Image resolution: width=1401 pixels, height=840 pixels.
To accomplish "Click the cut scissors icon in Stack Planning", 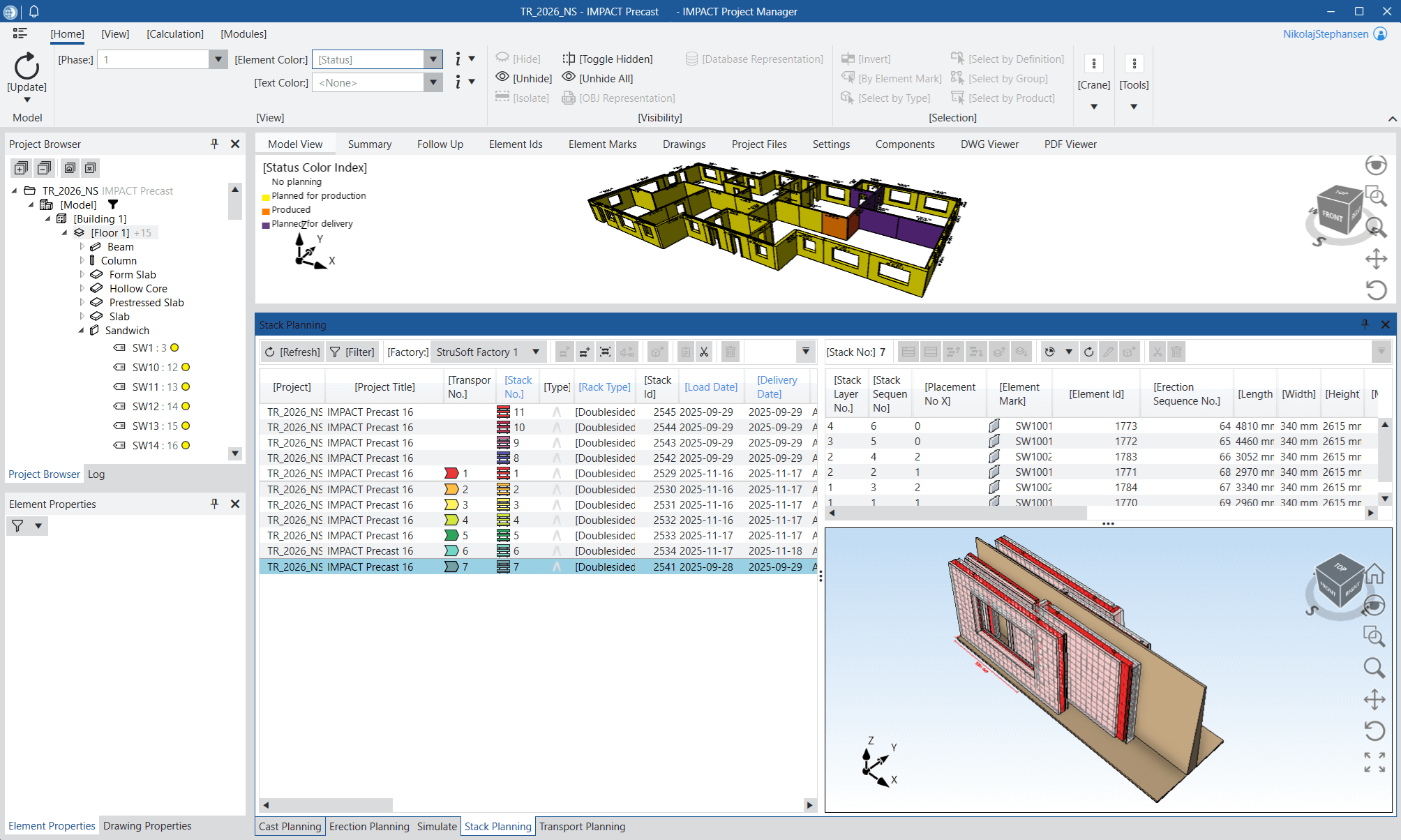I will 704,352.
